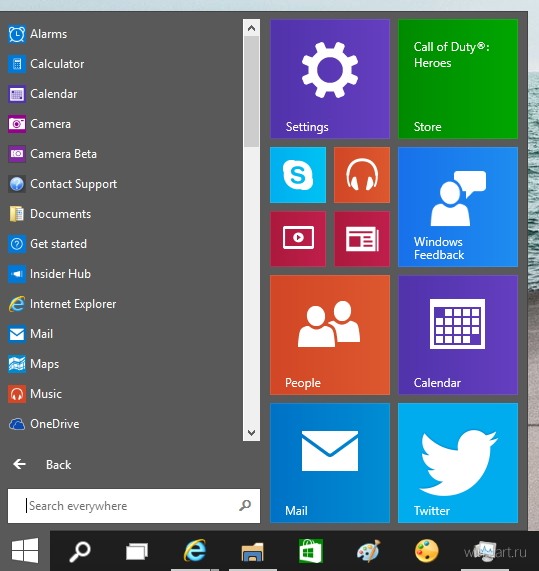Open the orange headphones Music tile
Viewport: 539px width, 571px height.
pyautogui.click(x=362, y=175)
